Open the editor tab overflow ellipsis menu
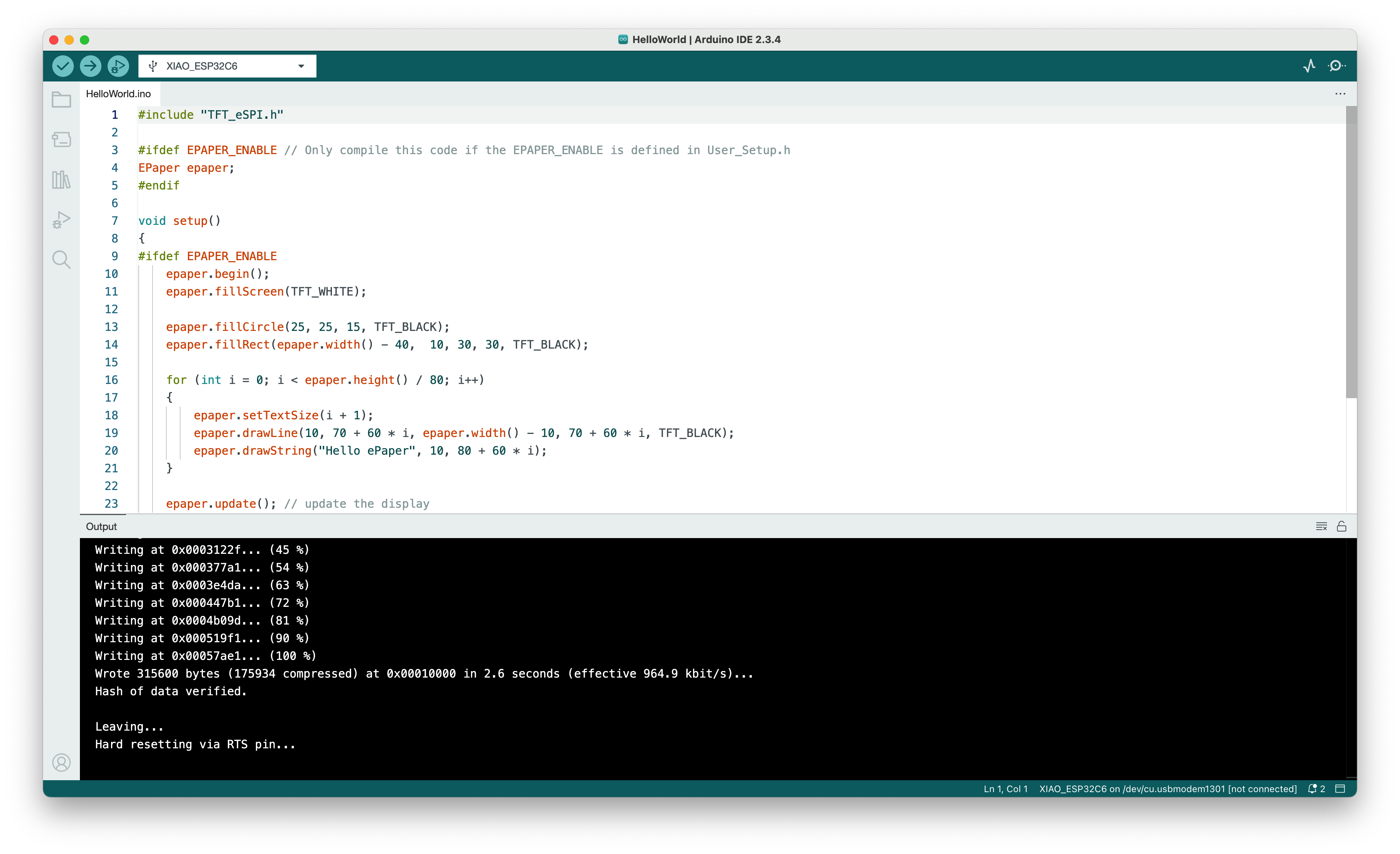Screen dimensions: 1400x854 pyautogui.click(x=1340, y=94)
